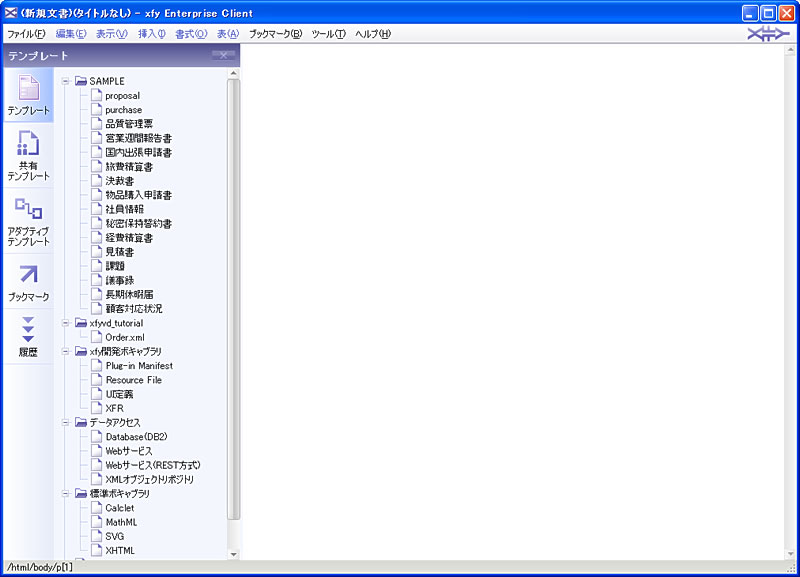Viewport: 800px width, 577px height.
Task: Open the ブックマーク(B) menu
Action: pos(276,34)
